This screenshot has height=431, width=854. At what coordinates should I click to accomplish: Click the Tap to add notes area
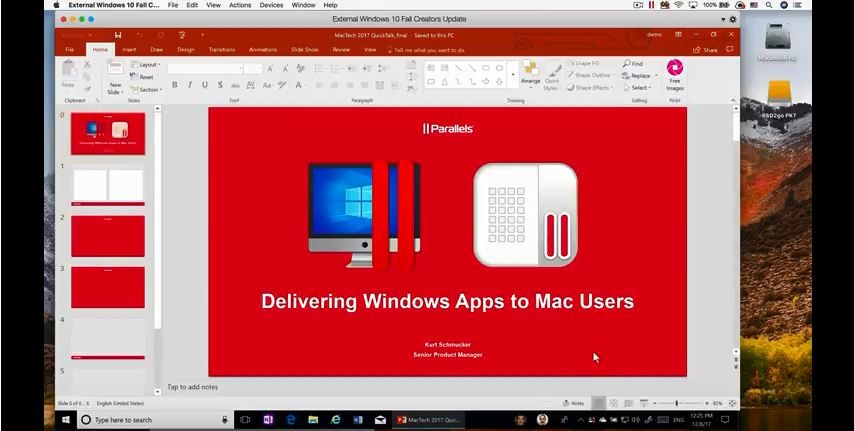coord(192,387)
